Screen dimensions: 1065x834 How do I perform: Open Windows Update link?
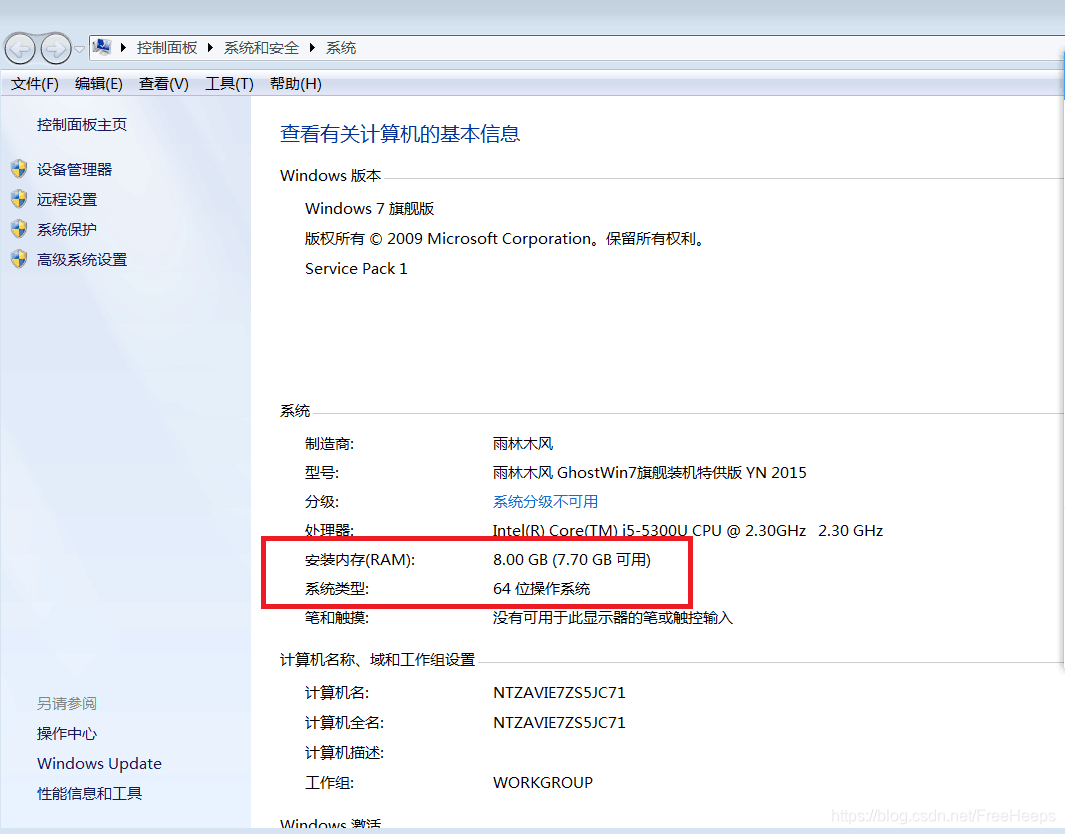99,763
